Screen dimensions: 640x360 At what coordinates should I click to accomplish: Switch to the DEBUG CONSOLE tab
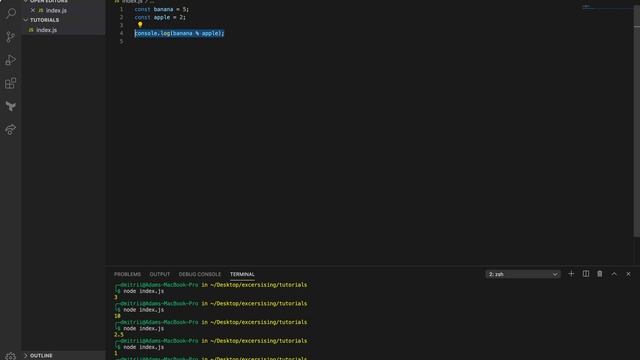pos(200,274)
